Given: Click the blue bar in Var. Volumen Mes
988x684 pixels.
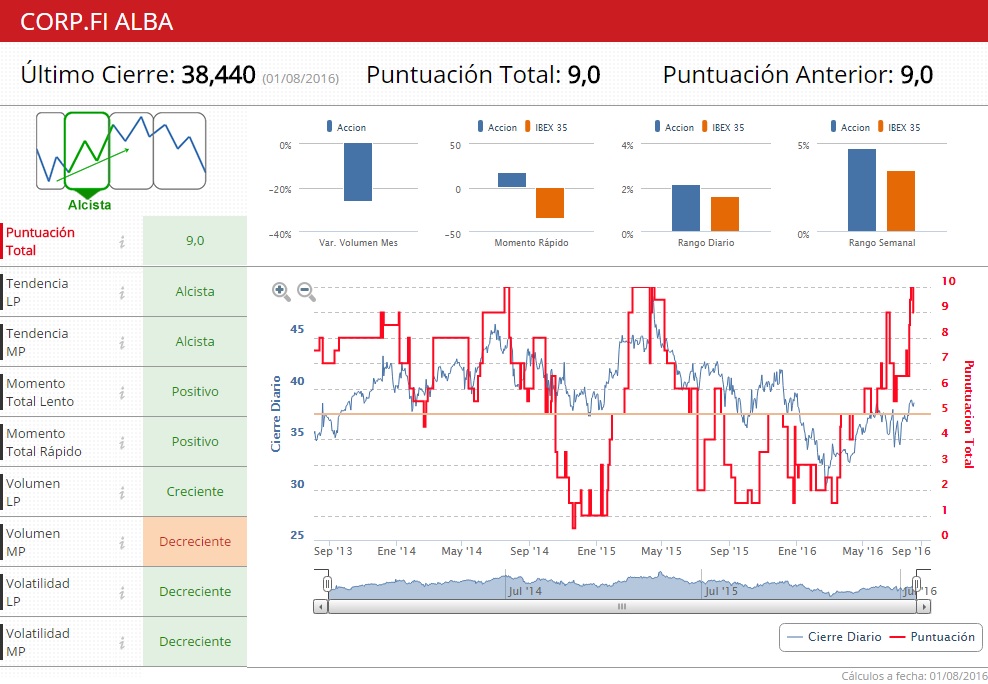Looking at the screenshot, I should [x=358, y=173].
